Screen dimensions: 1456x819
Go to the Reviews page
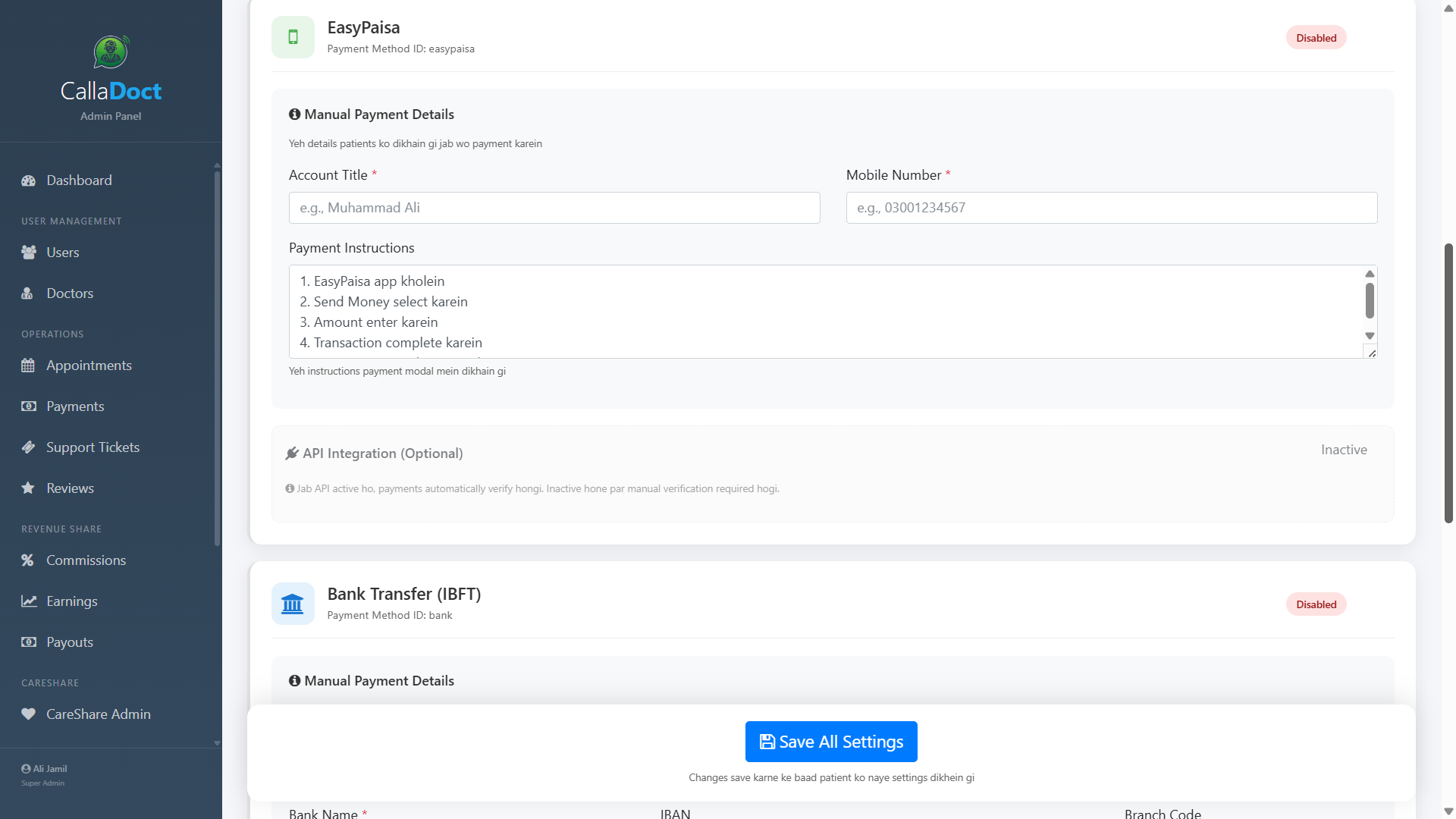tap(70, 488)
